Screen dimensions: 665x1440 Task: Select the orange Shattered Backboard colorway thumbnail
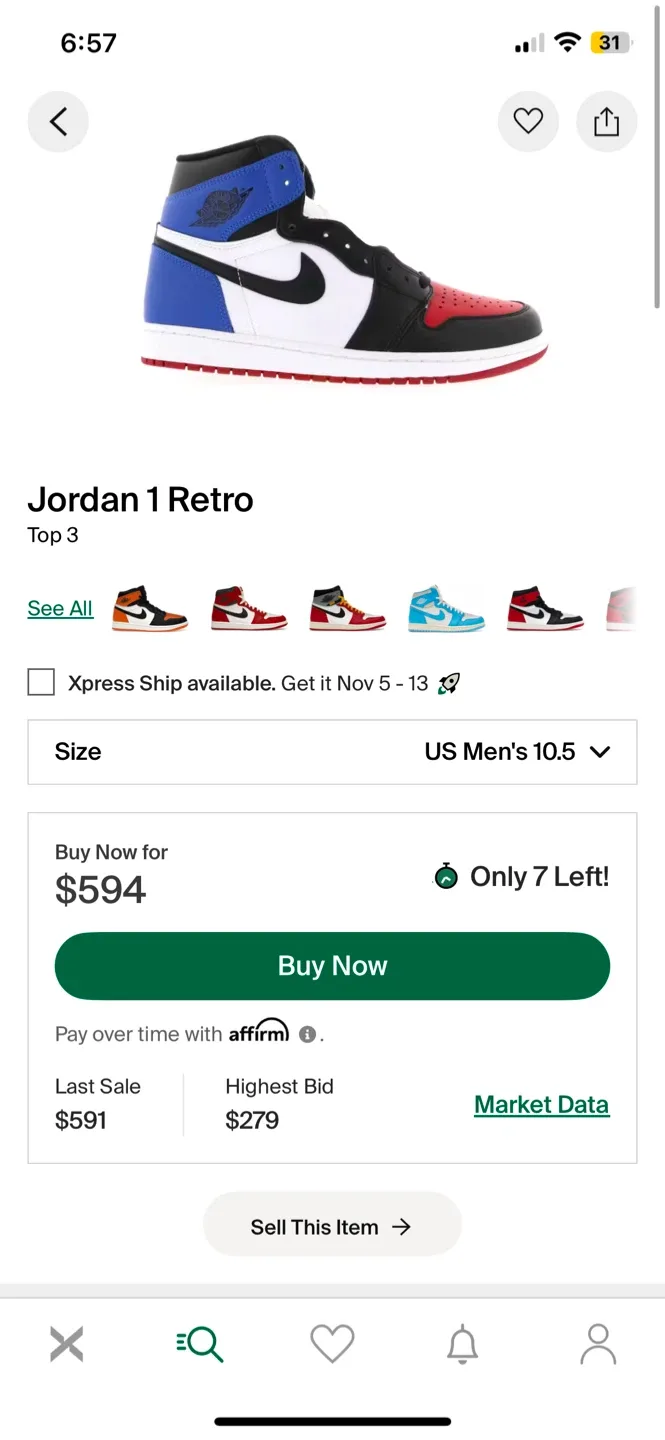(149, 608)
